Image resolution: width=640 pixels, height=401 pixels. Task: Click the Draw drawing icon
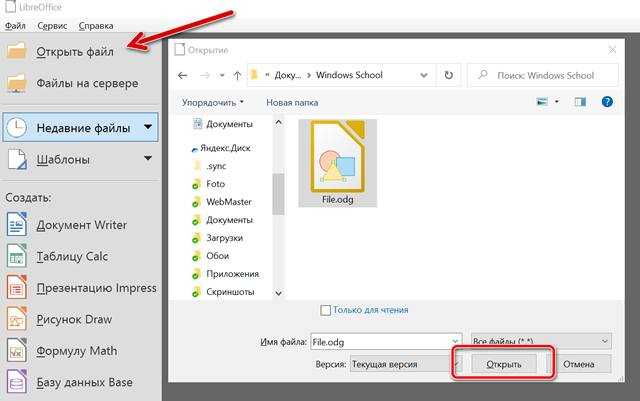[16, 319]
